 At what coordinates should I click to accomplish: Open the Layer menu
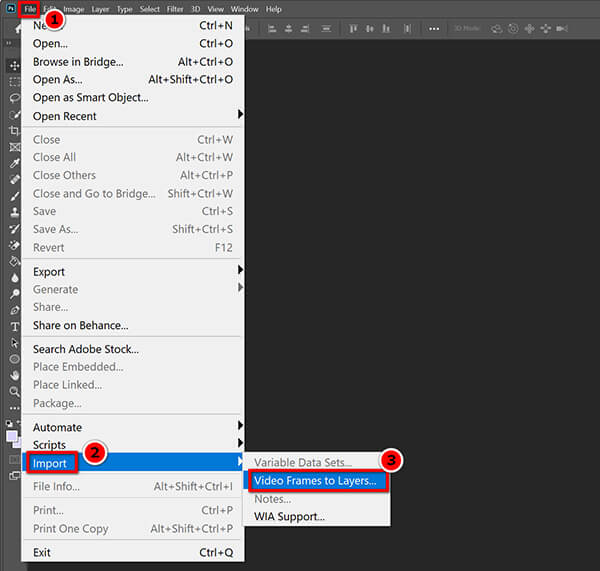click(100, 9)
